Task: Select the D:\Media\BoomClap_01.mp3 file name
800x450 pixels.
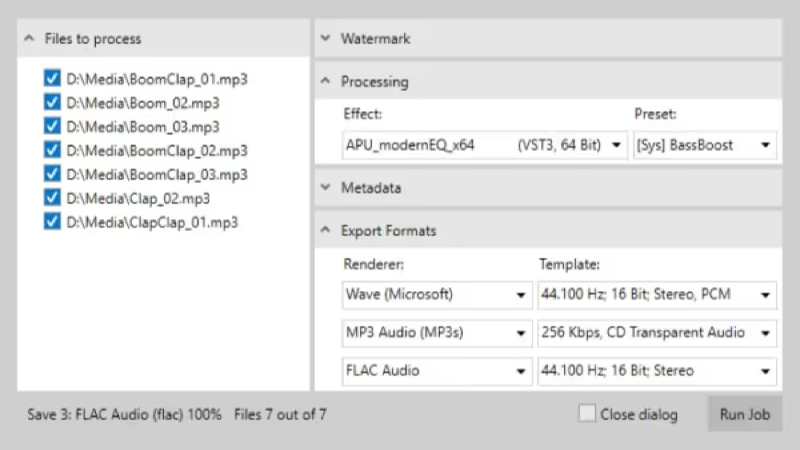Action: [x=157, y=79]
